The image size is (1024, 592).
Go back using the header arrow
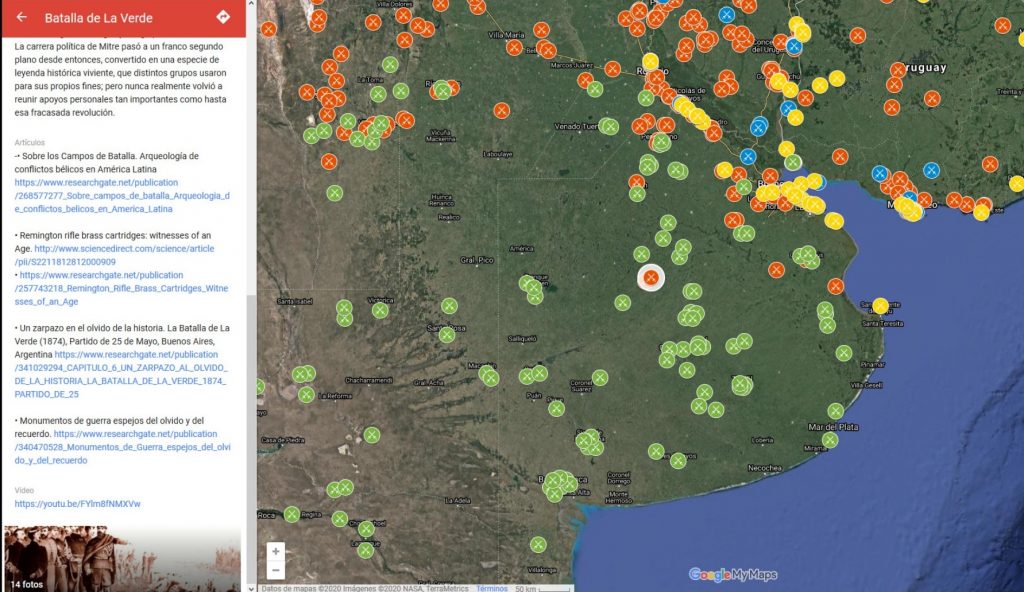point(21,17)
